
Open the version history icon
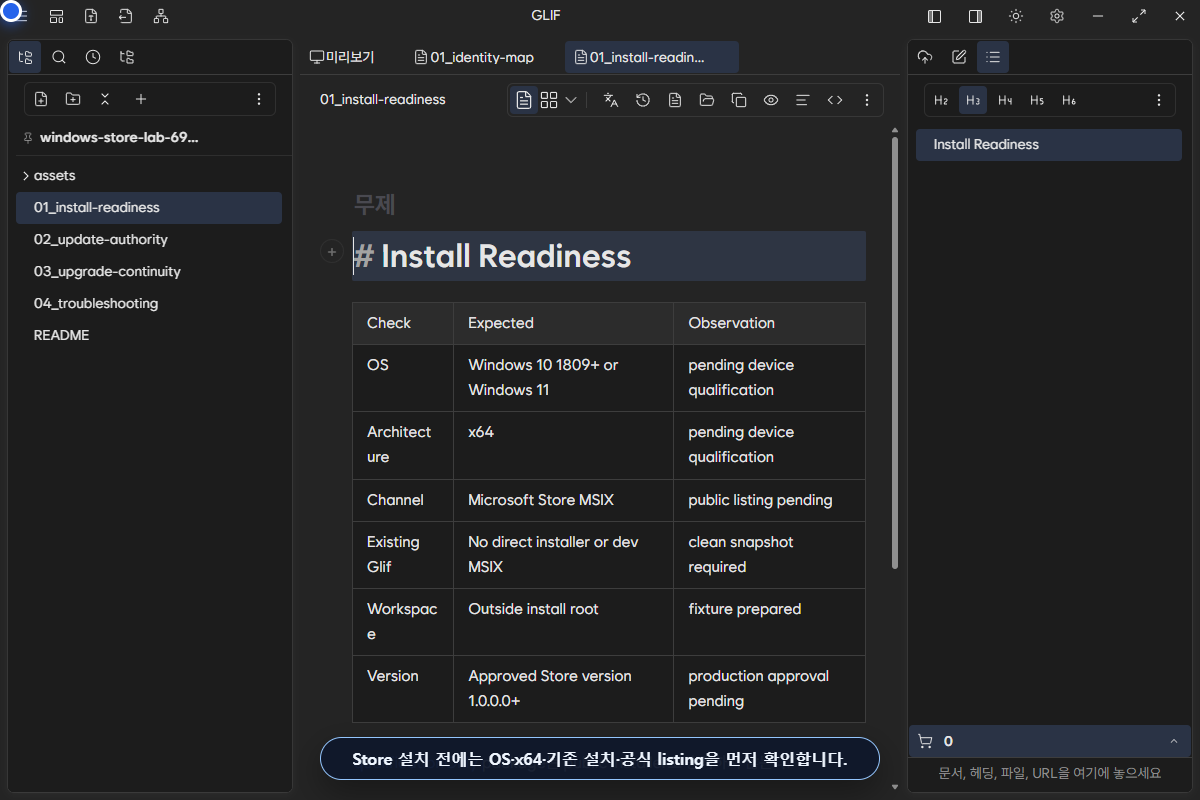(643, 100)
